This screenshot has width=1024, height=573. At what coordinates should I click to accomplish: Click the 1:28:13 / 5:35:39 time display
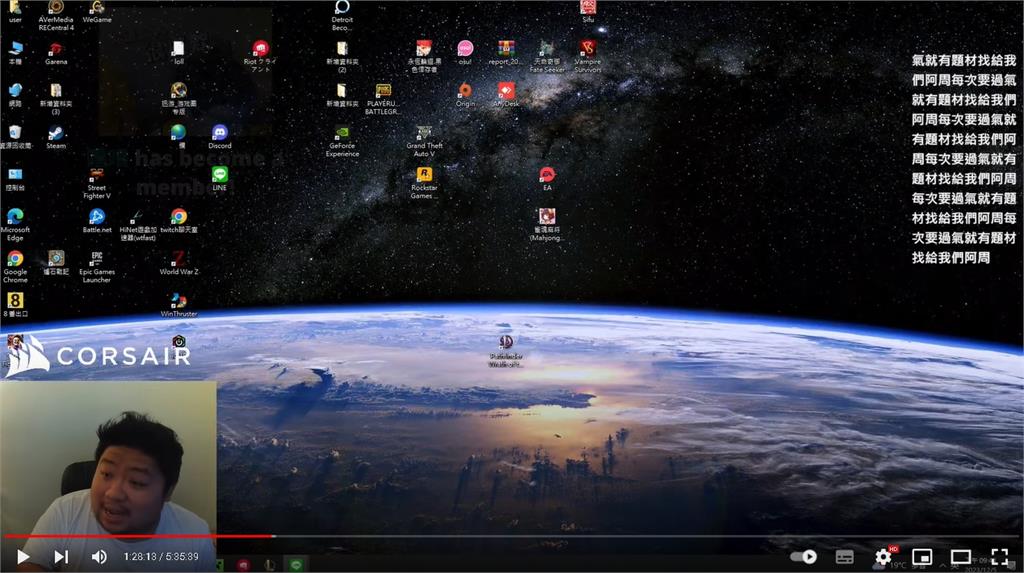(x=161, y=557)
